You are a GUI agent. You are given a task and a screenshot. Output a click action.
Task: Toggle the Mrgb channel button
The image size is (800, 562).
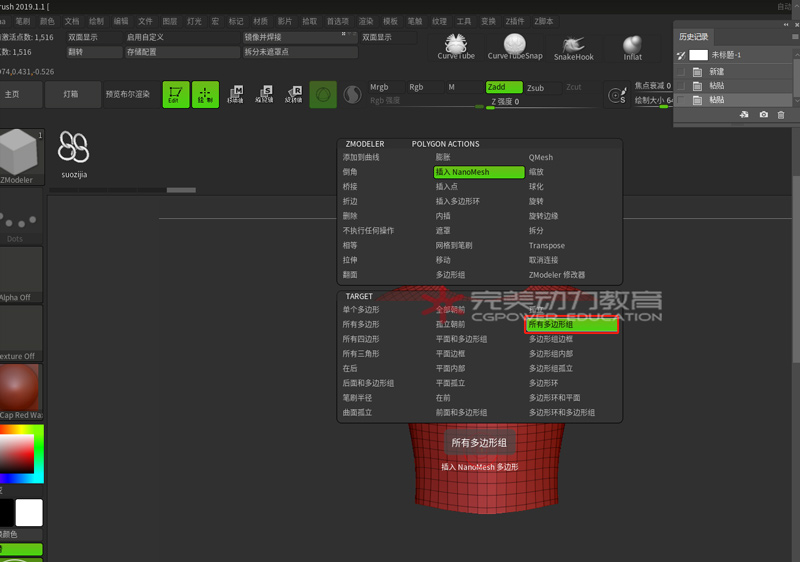[x=380, y=87]
